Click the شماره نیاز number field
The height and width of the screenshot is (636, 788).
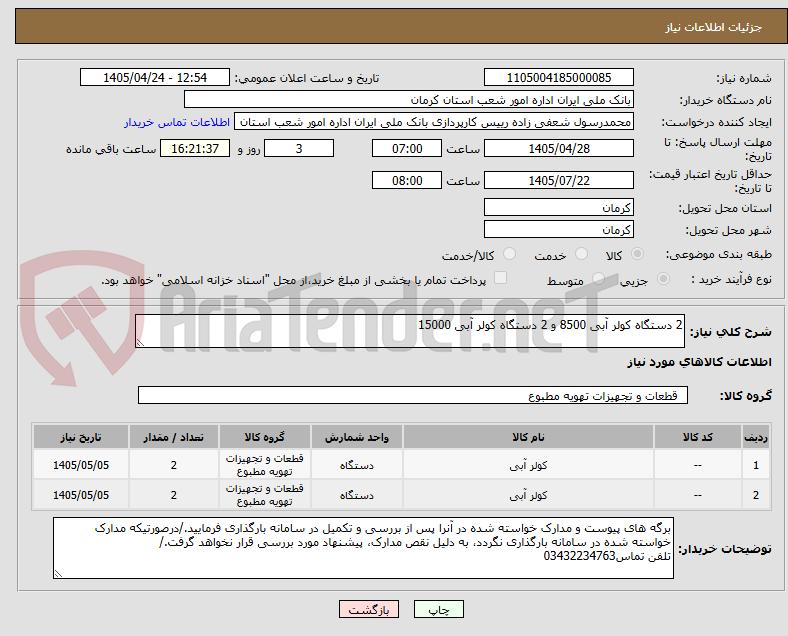click(559, 77)
